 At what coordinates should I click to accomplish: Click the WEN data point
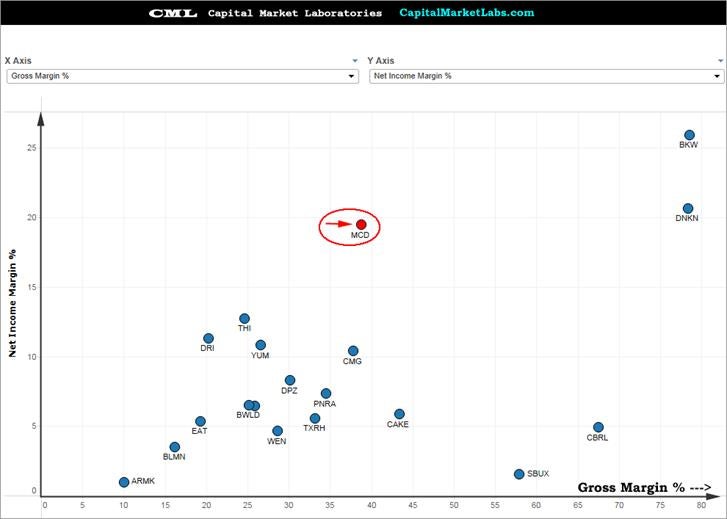coord(277,431)
